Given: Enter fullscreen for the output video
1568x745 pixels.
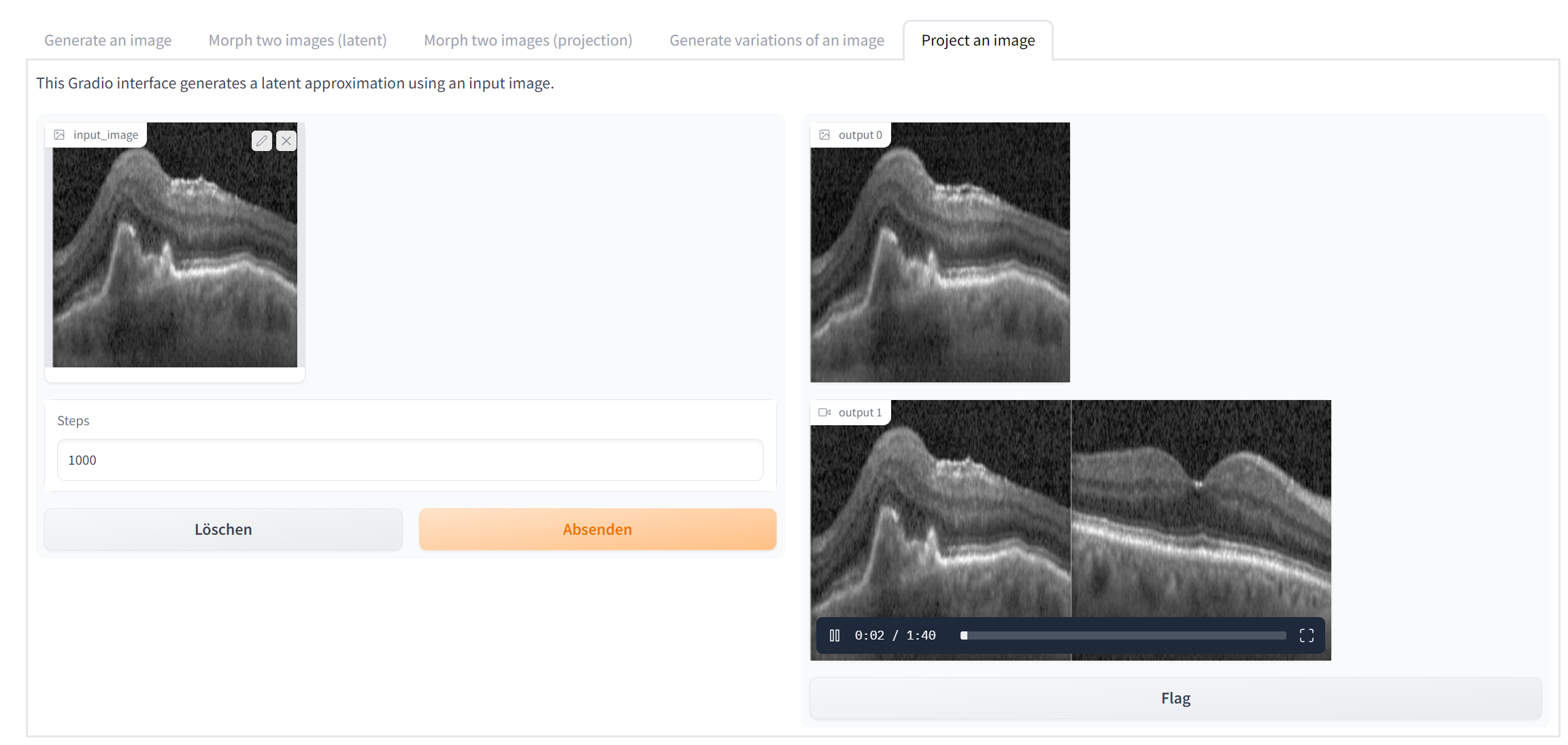Looking at the screenshot, I should 1306,635.
